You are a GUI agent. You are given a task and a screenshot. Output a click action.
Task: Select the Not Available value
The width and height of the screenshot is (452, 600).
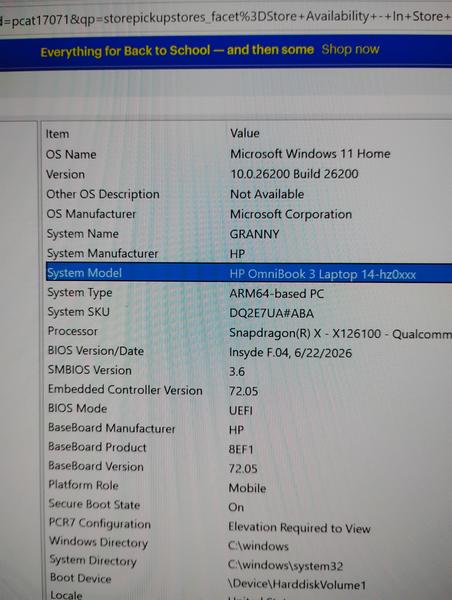[267, 194]
